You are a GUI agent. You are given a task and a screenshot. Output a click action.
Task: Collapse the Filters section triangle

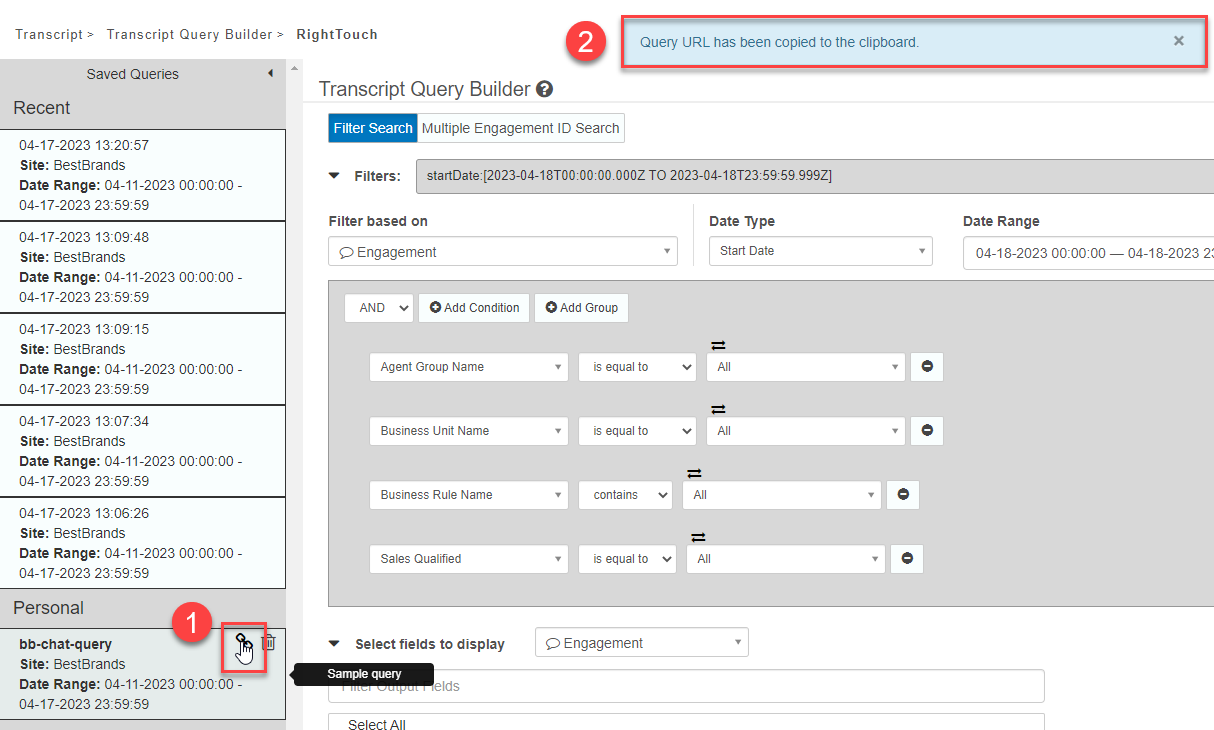click(334, 176)
